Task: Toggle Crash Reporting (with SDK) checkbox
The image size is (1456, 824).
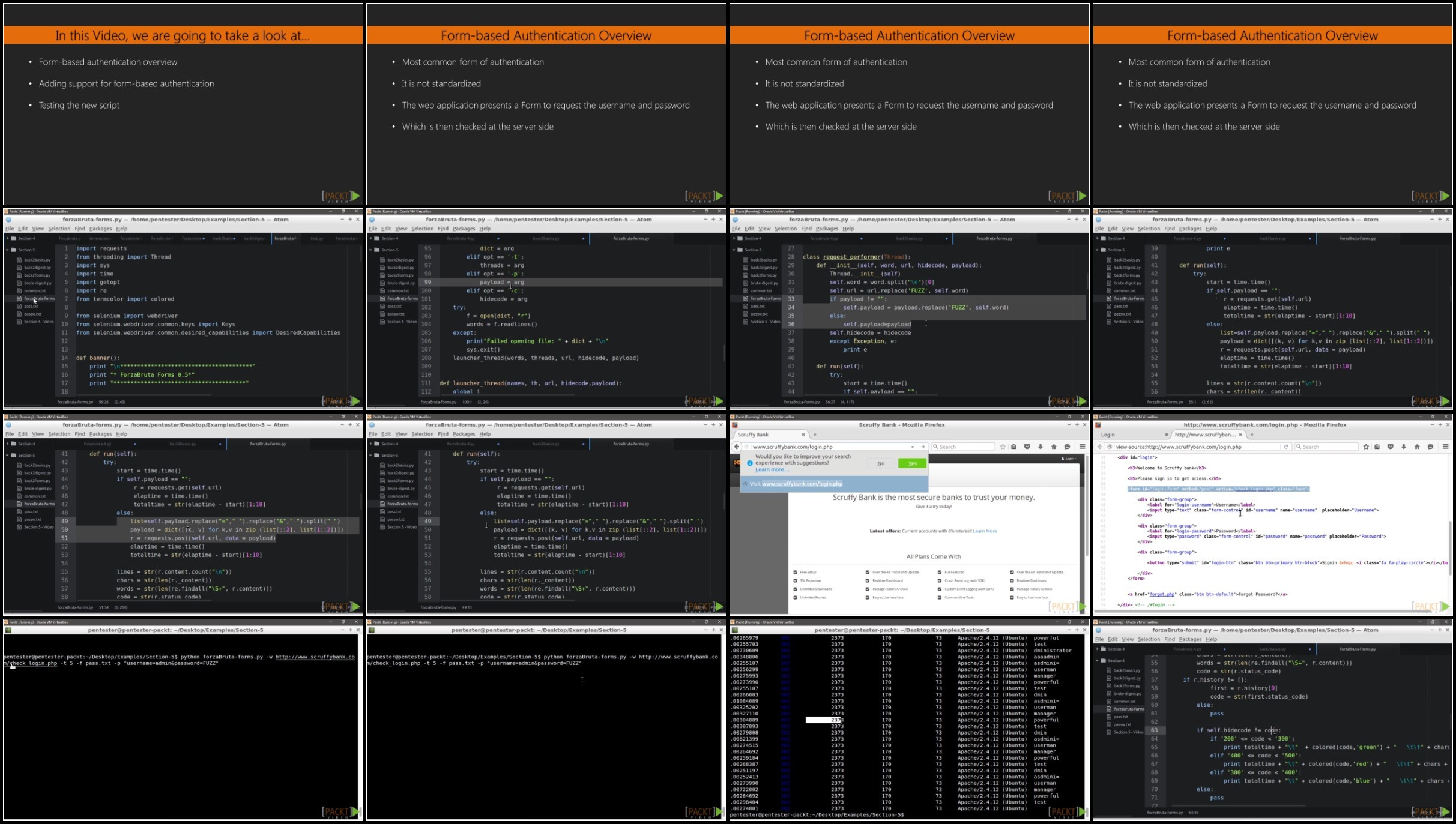Action: [x=940, y=580]
